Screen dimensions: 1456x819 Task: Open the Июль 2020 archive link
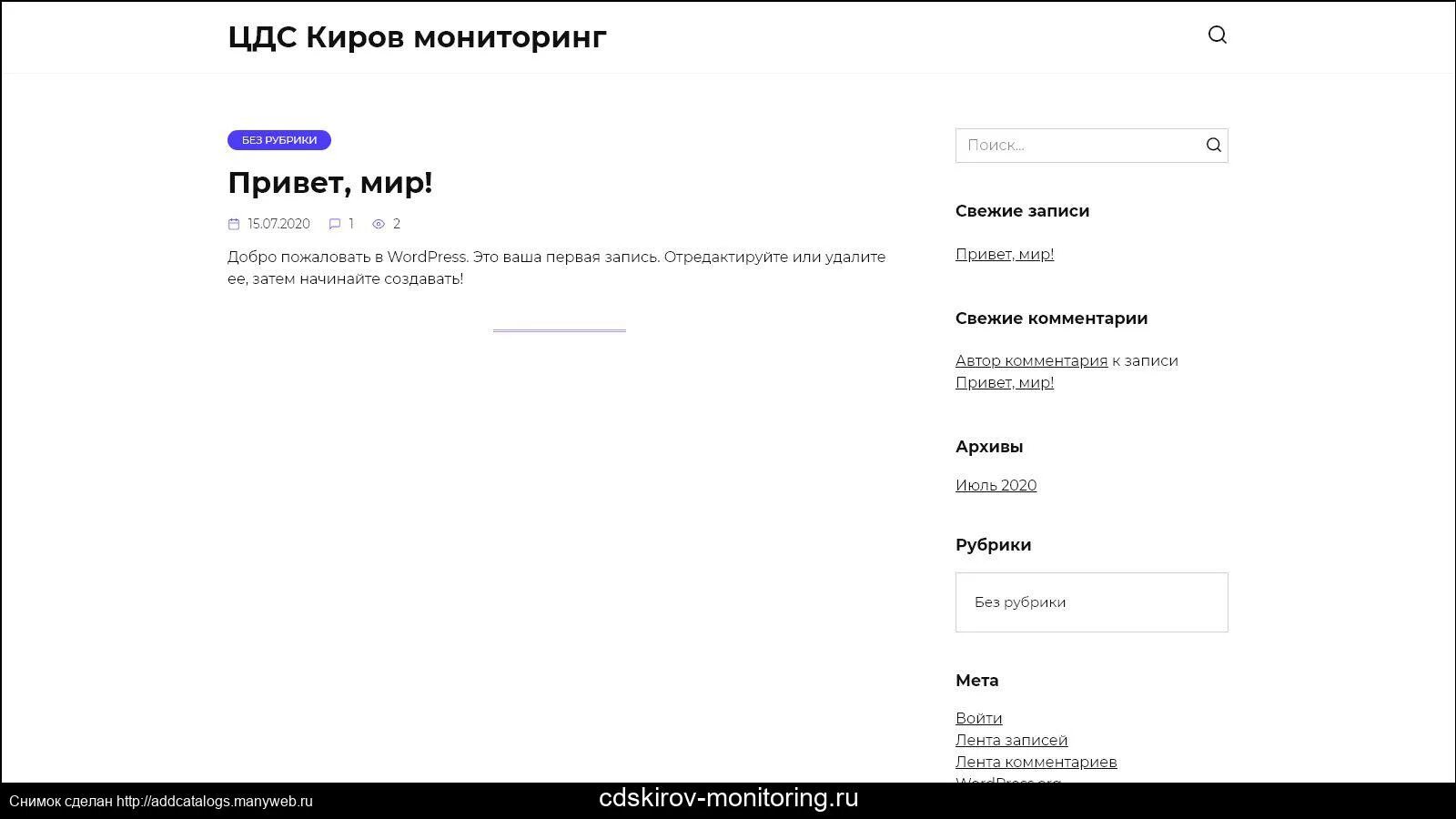[x=996, y=486]
